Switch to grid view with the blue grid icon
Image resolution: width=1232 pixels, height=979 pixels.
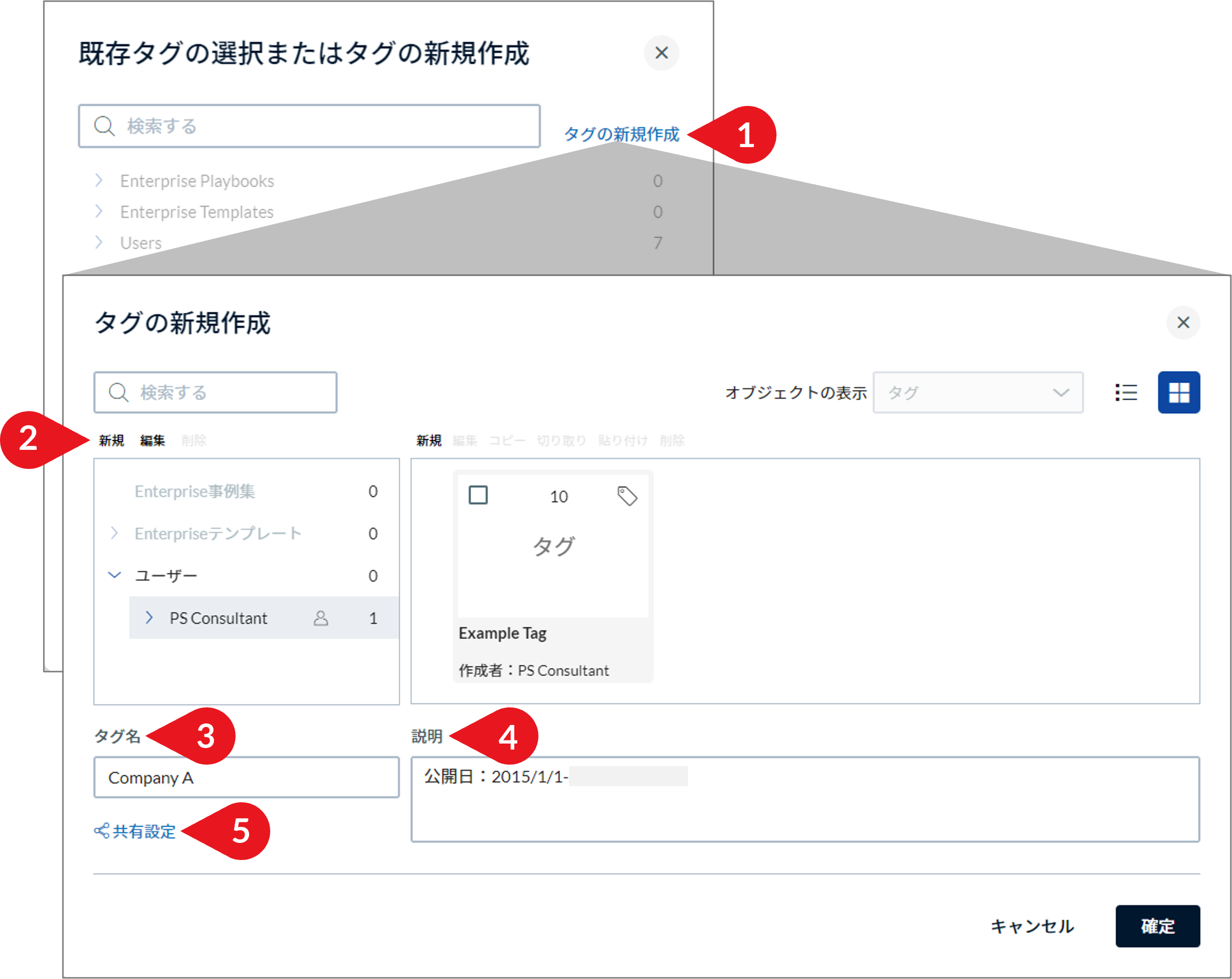coord(1178,393)
